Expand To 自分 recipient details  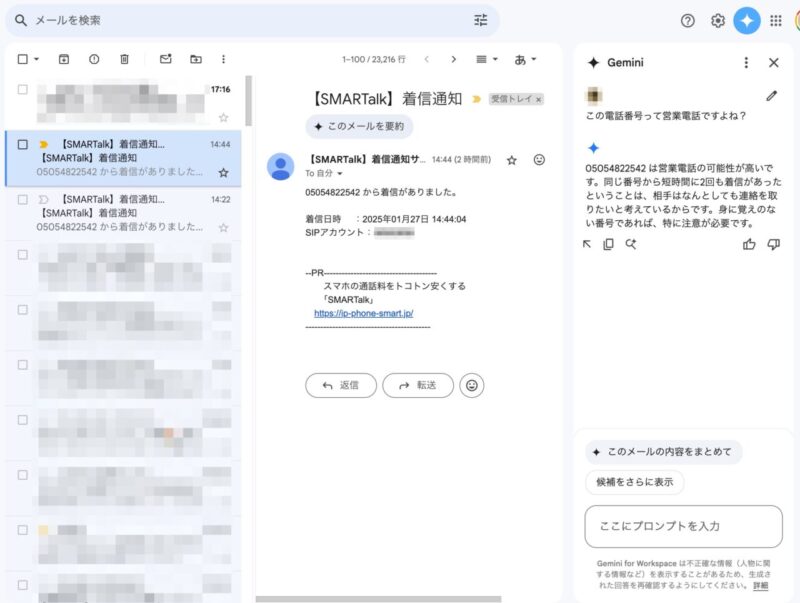(340, 174)
